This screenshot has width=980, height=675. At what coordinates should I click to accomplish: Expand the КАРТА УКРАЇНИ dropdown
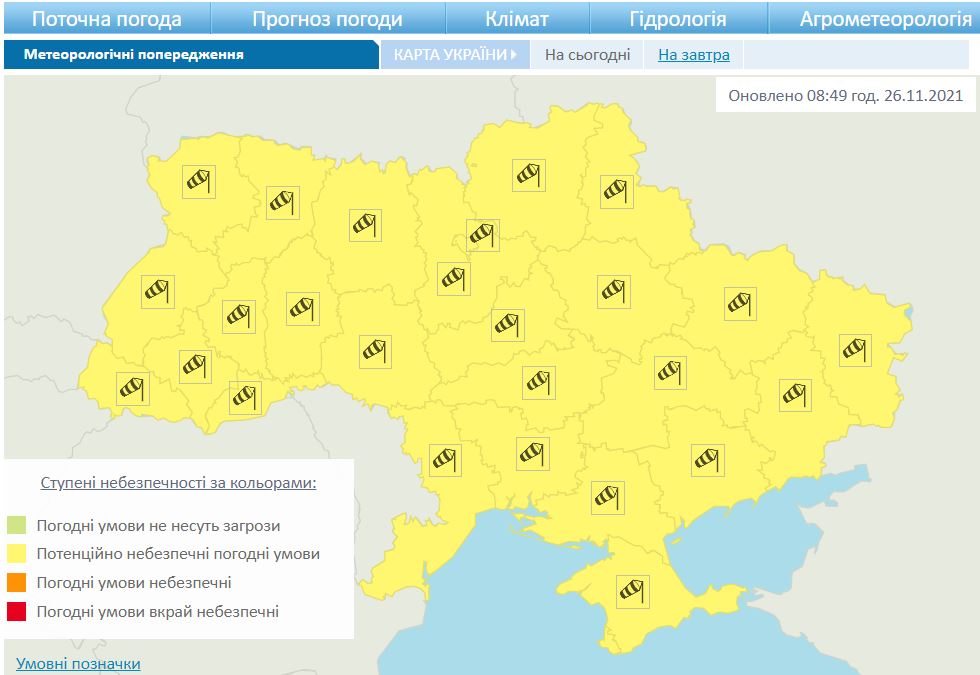click(x=455, y=55)
